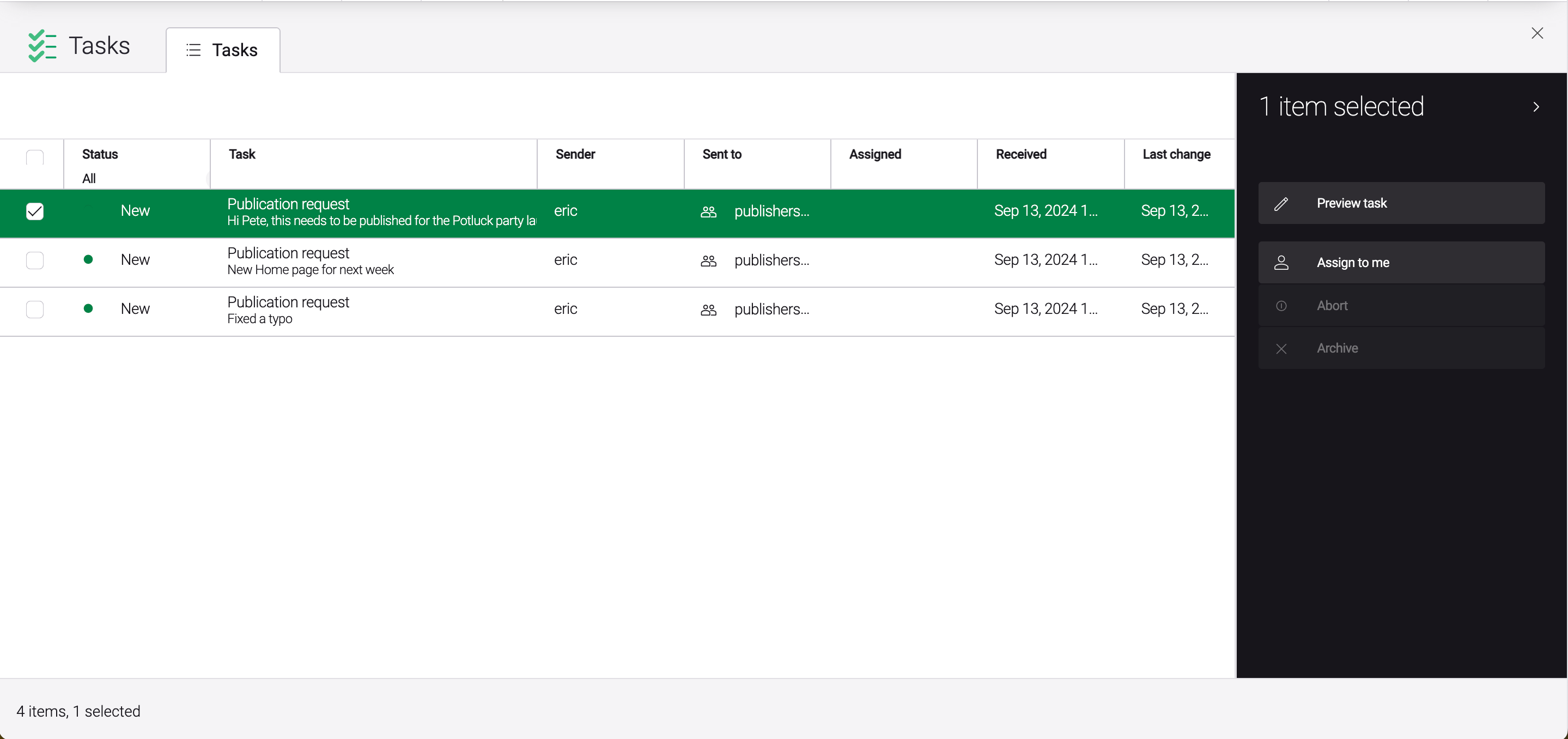Click the Archive action
Image resolution: width=1568 pixels, height=739 pixels.
(1401, 348)
